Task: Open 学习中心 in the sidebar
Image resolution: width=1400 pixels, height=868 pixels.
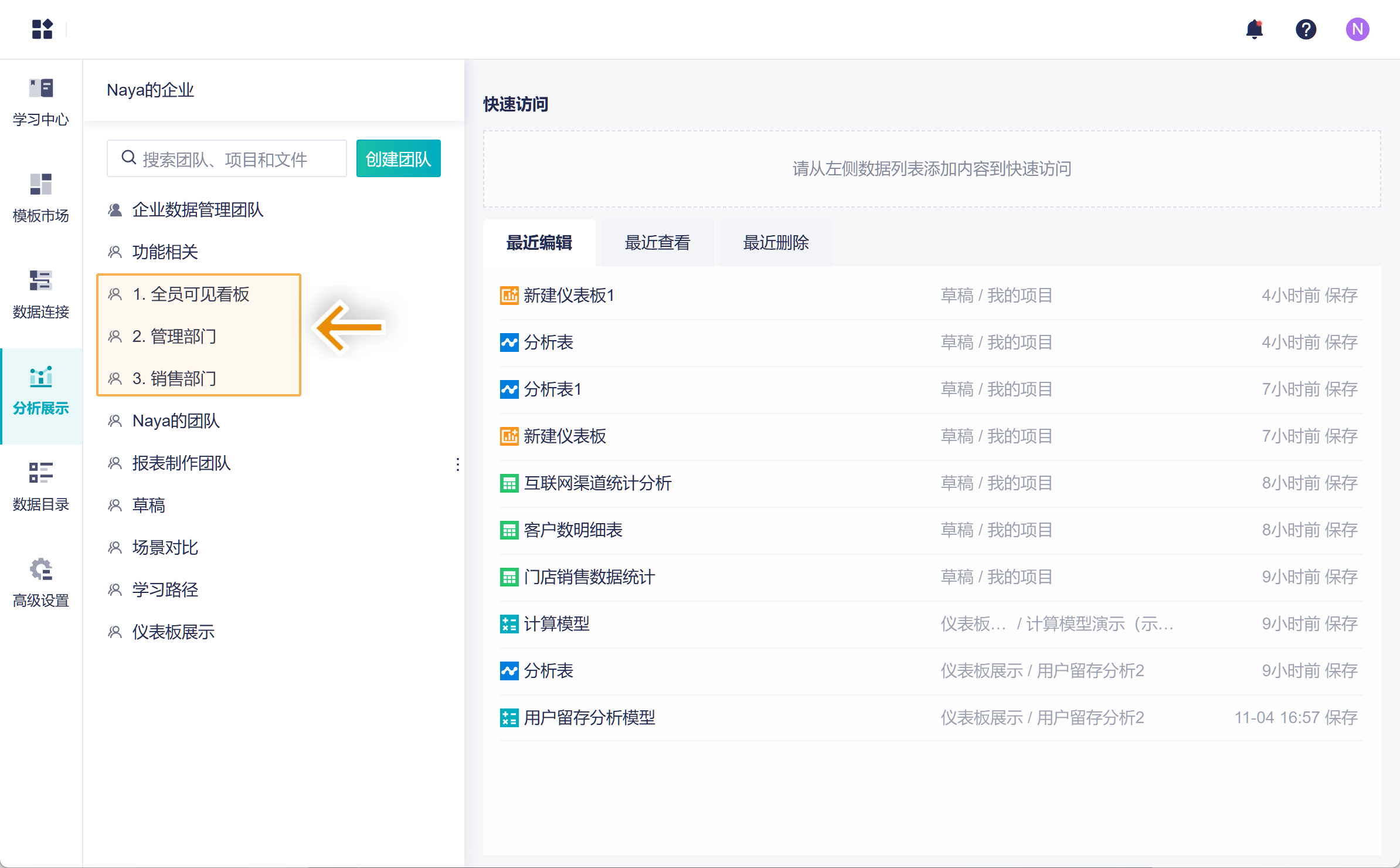Action: (41, 103)
